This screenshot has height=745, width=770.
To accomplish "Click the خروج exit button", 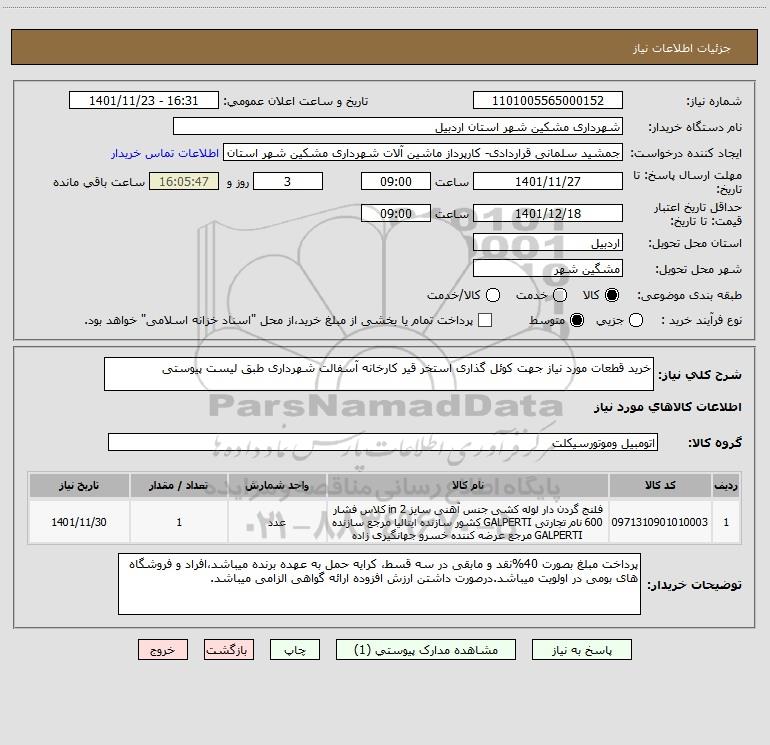I will pyautogui.click(x=163, y=650).
